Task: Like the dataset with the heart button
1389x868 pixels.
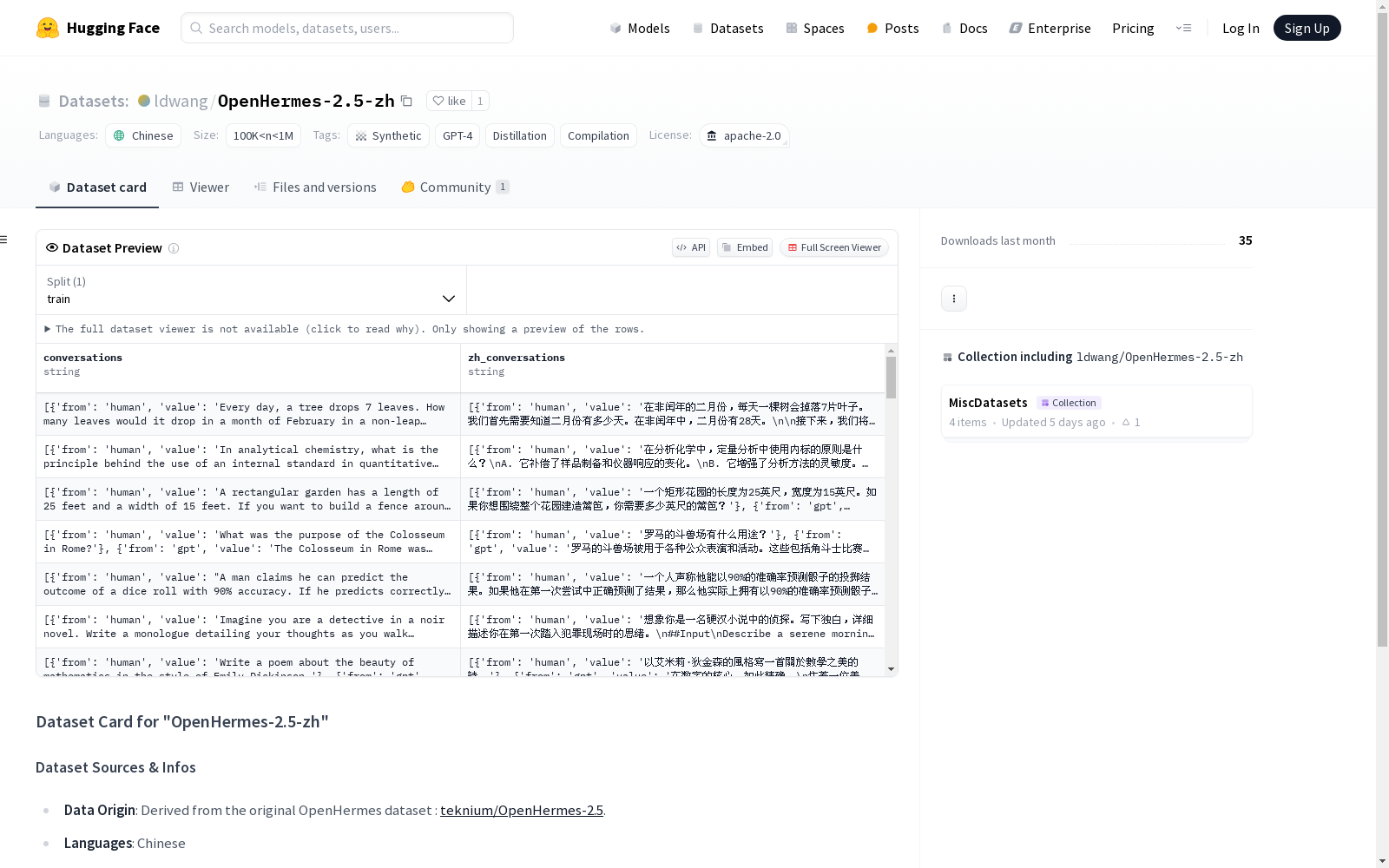Action: (x=450, y=101)
